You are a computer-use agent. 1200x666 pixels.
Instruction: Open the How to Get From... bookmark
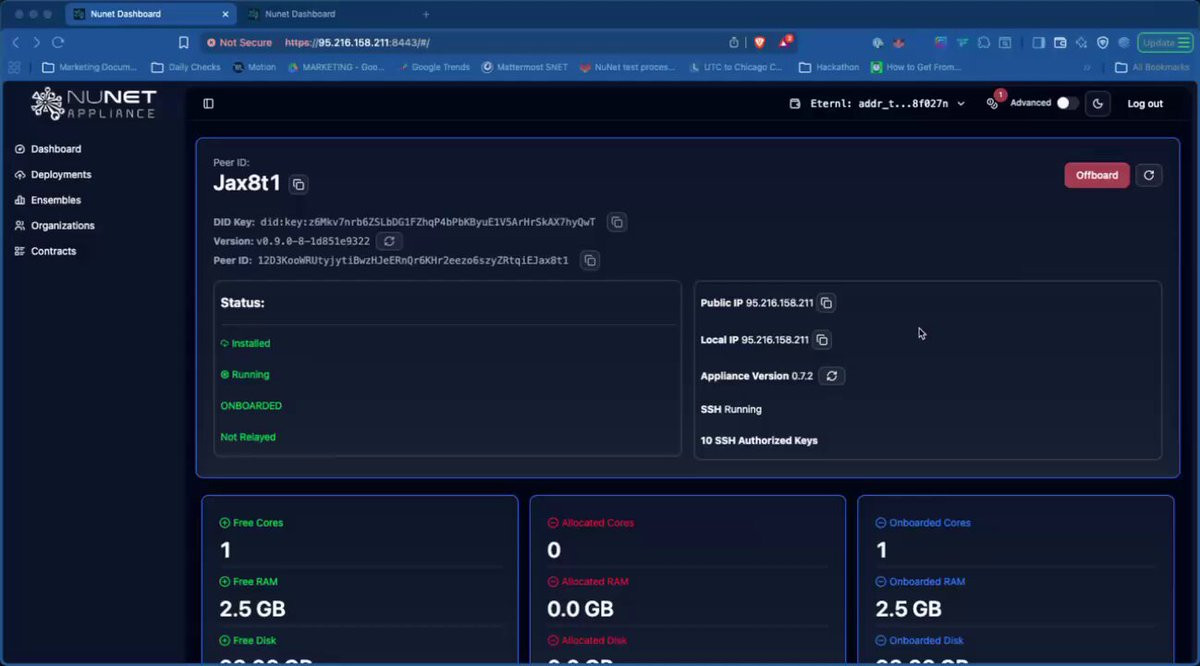[x=916, y=68]
